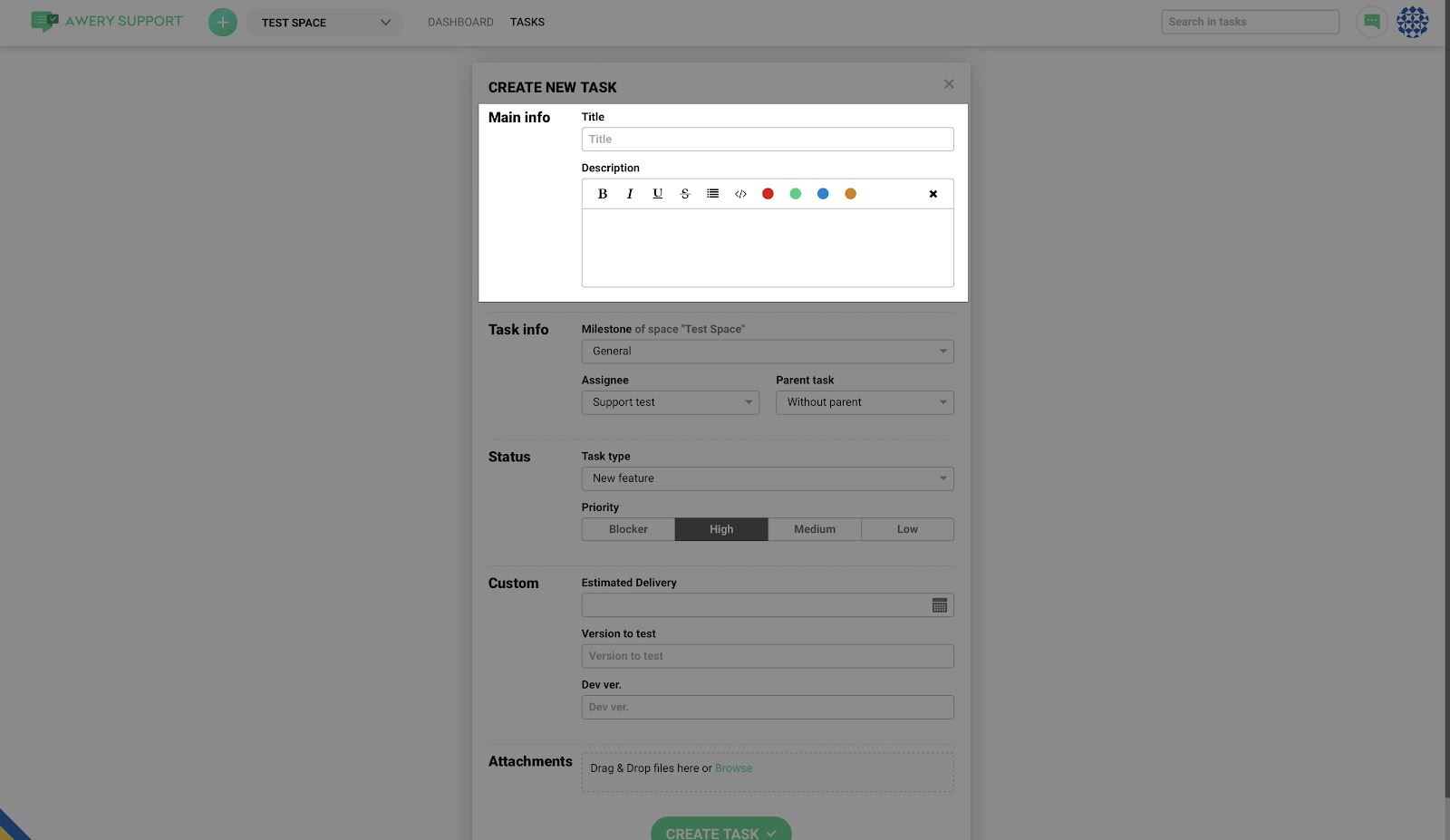Switch to the Tasks tab
The height and width of the screenshot is (840, 1450).
pos(527,22)
